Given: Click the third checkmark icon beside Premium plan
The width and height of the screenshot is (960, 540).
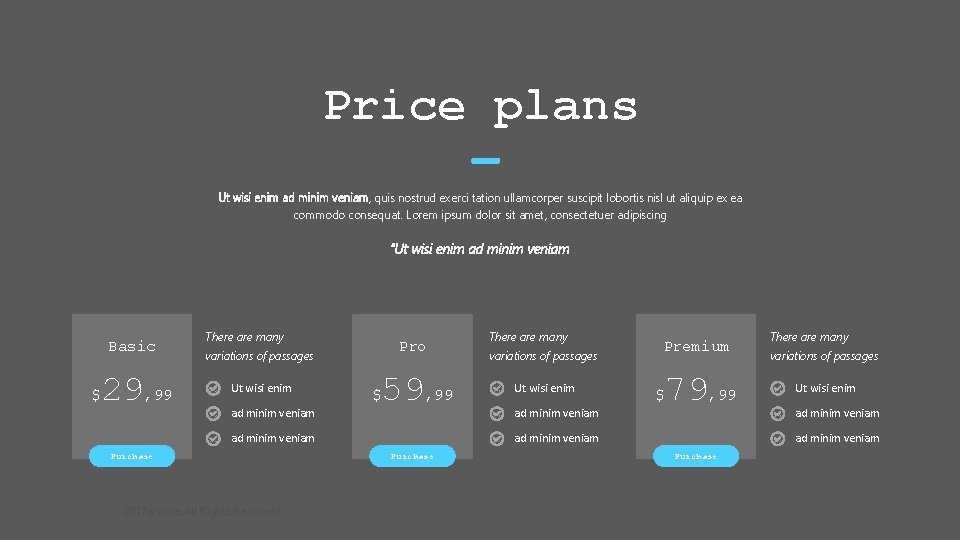Looking at the screenshot, I should [x=778, y=438].
